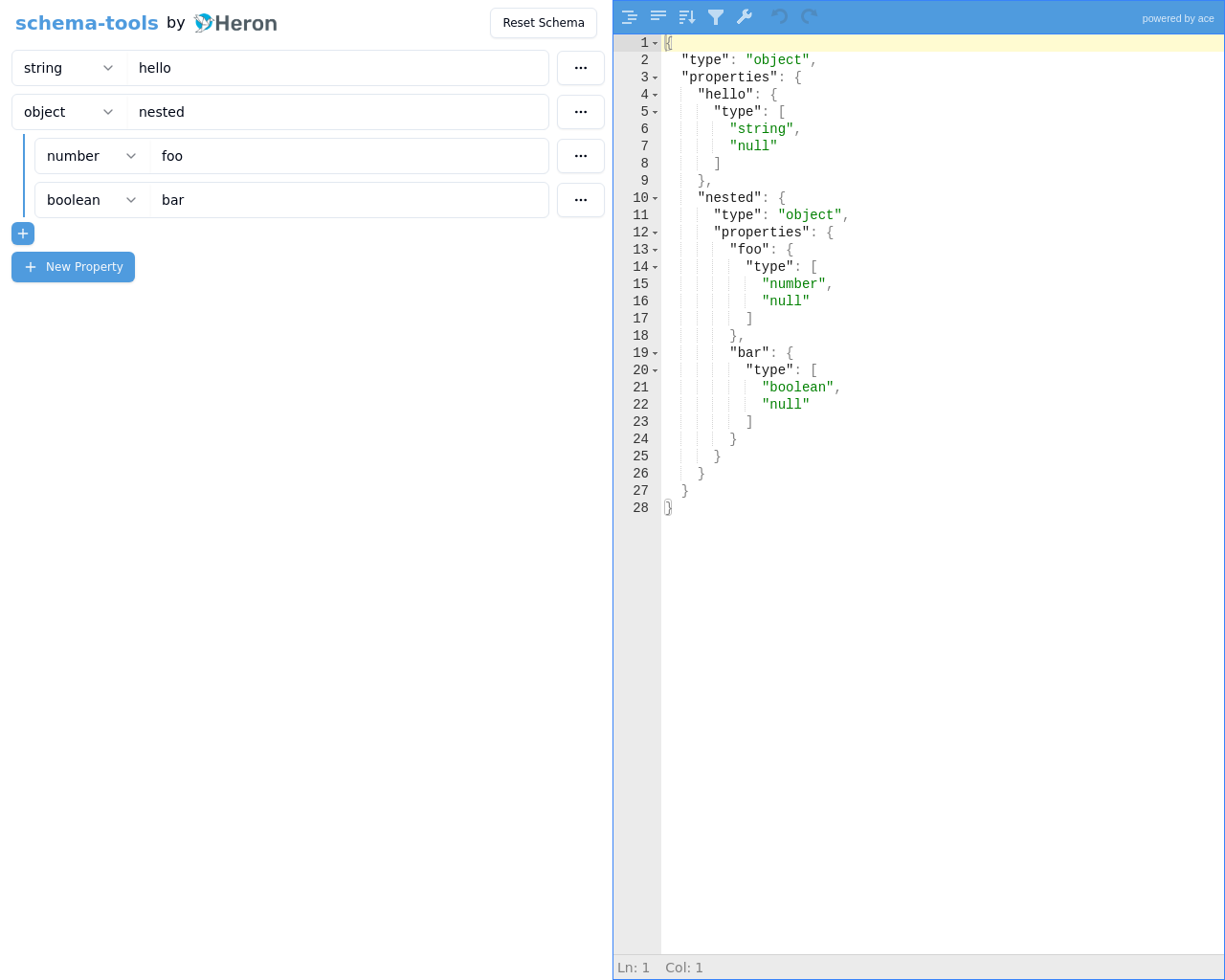Open the number type dropdown for foo
This screenshot has width=1225, height=980.
[92, 156]
